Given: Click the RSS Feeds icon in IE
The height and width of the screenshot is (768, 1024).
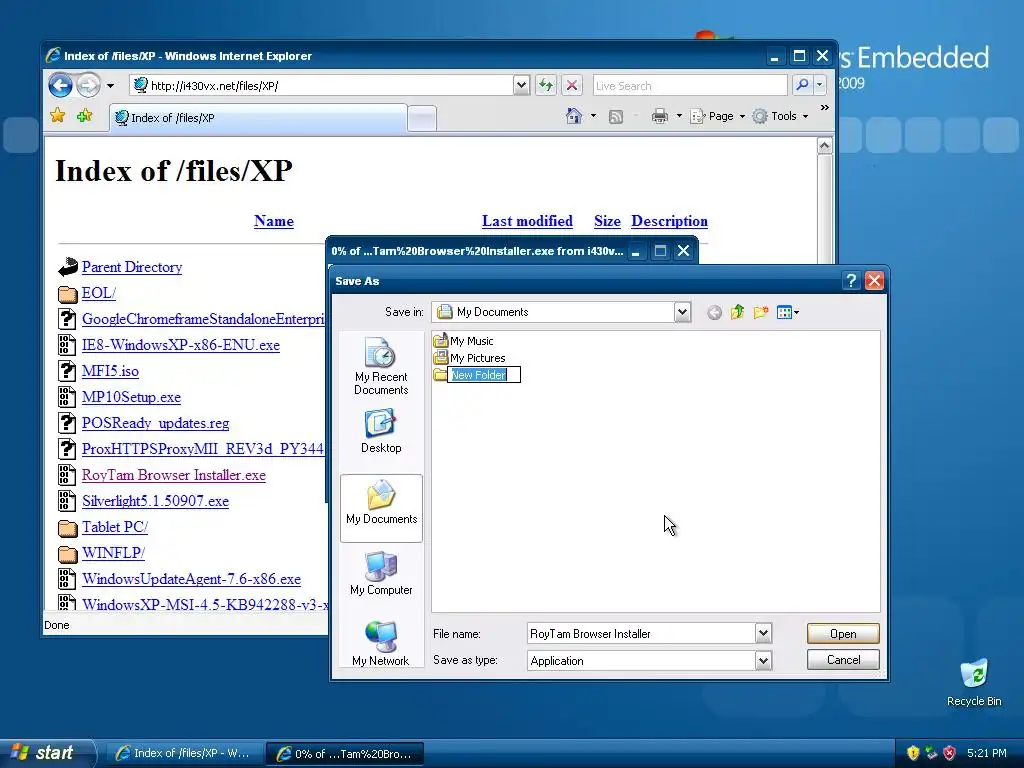Looking at the screenshot, I should [x=615, y=116].
